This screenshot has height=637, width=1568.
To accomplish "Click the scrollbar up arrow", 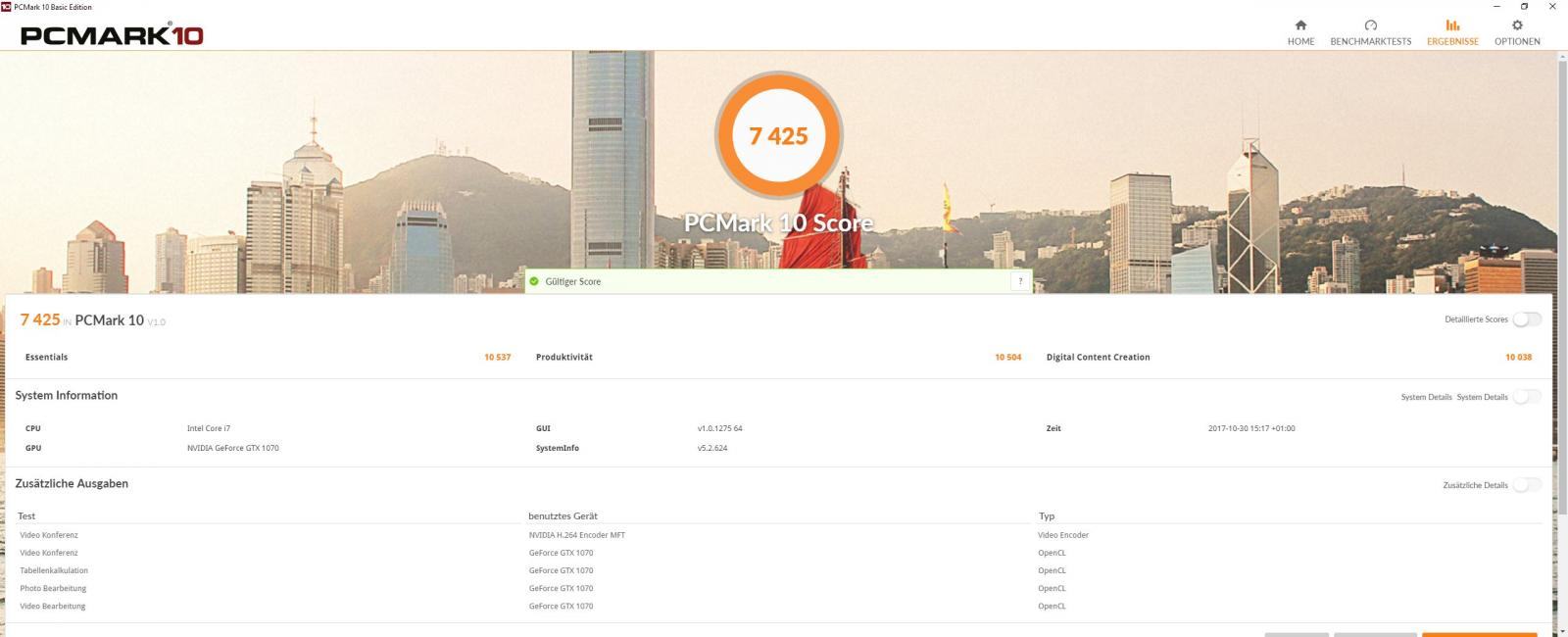I will [1562, 57].
